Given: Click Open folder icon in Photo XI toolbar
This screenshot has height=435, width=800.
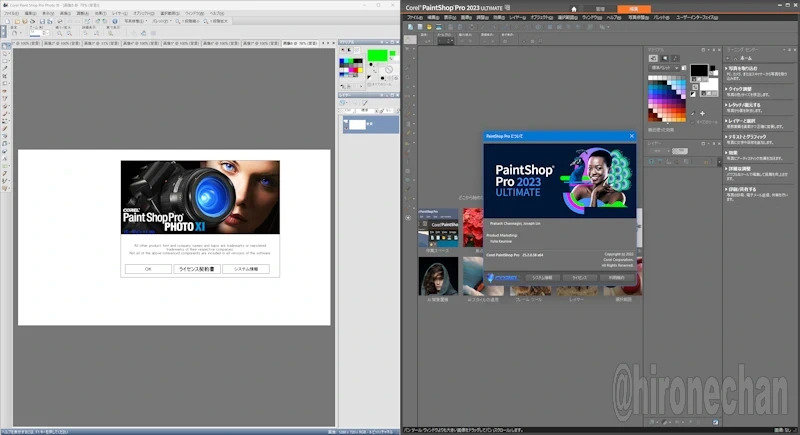Looking at the screenshot, I should 17,21.
